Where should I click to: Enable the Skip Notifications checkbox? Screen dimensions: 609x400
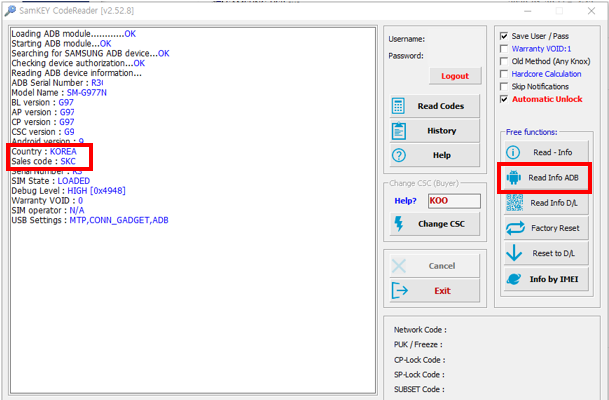coord(504,86)
